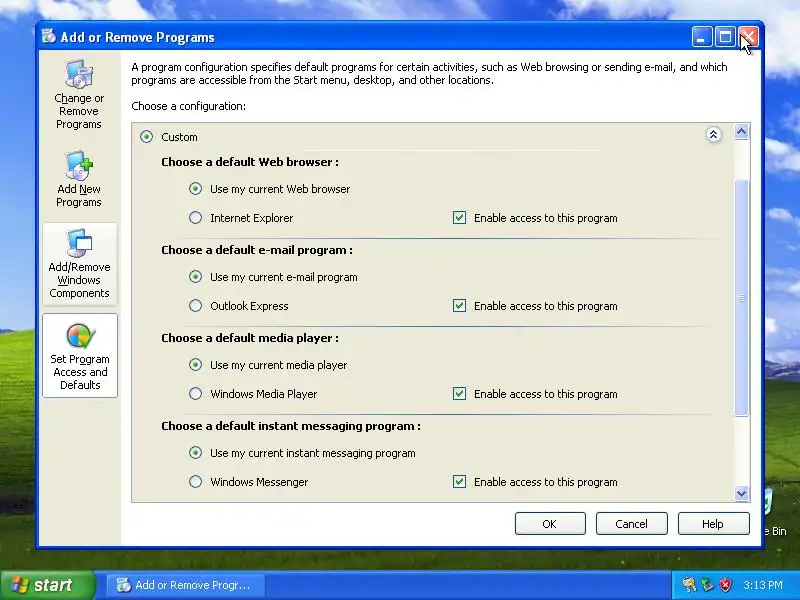Close the Add or Remove Programs window

click(748, 37)
